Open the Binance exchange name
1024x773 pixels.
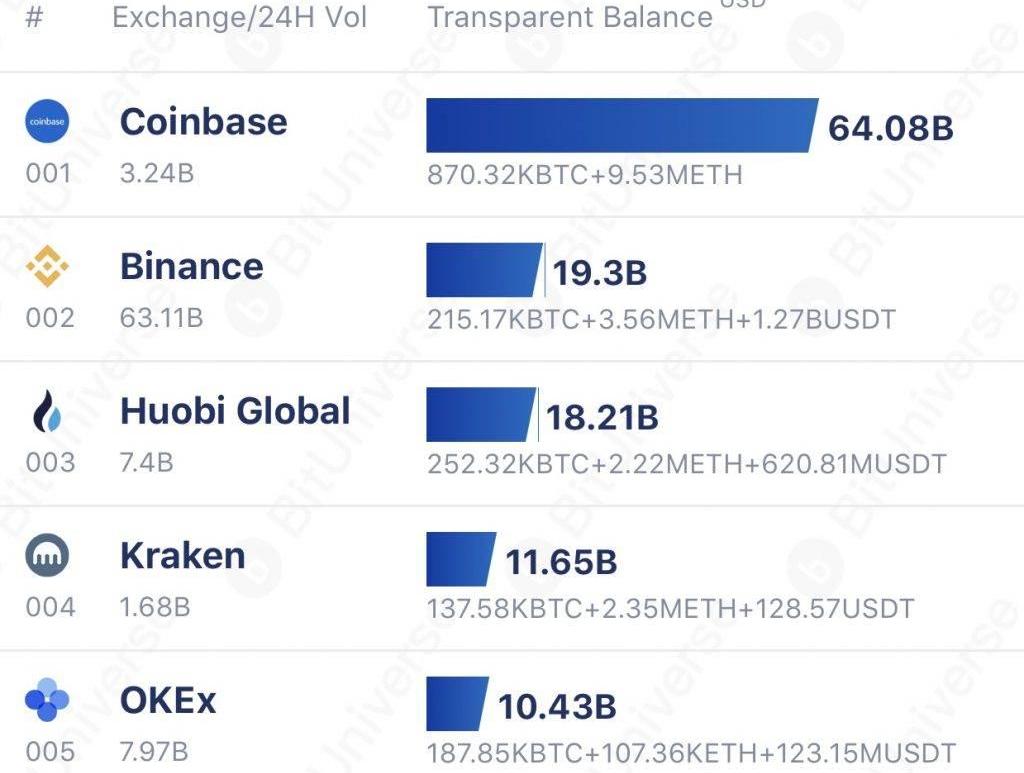(191, 266)
